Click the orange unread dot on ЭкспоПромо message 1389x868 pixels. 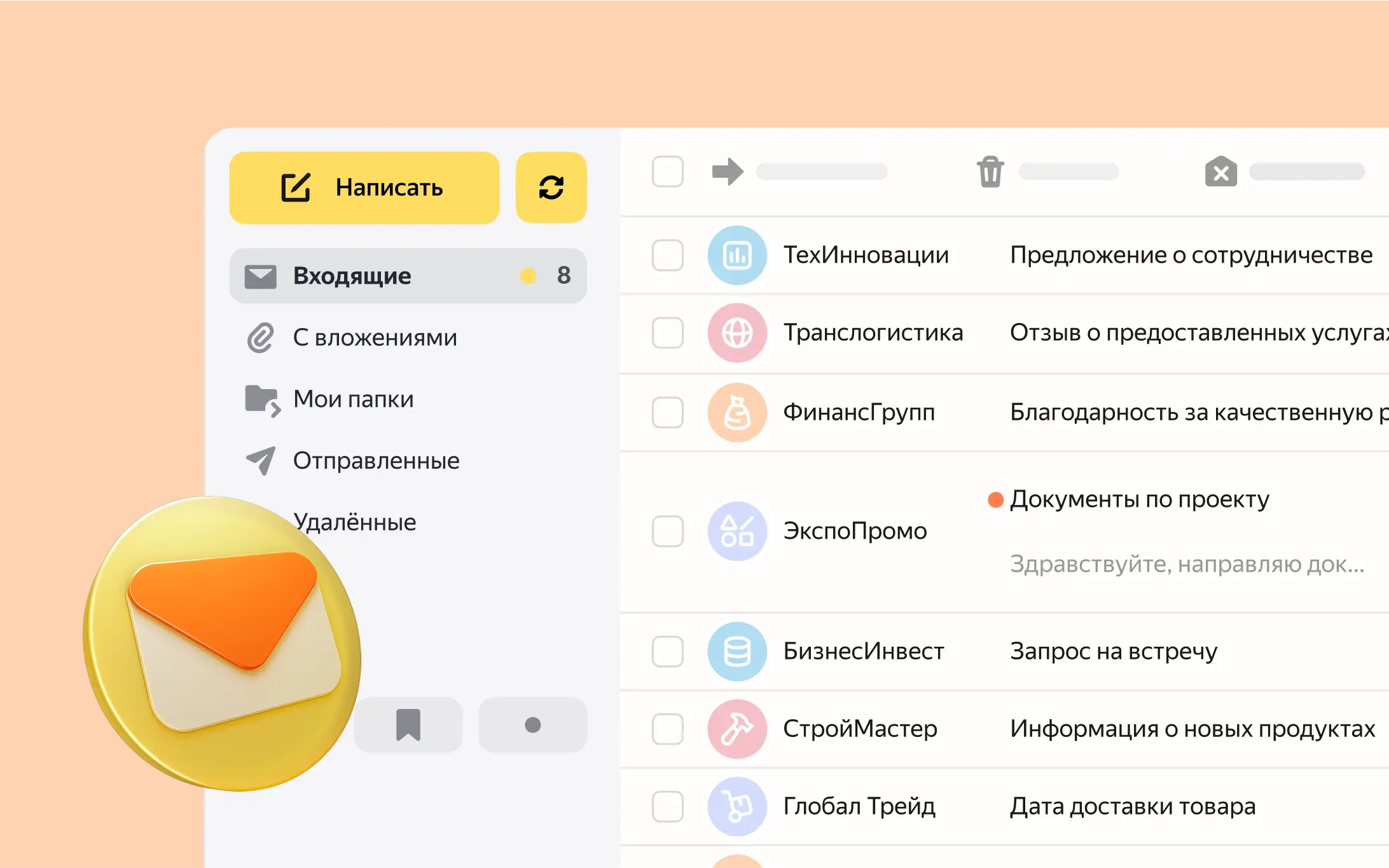coord(995,500)
